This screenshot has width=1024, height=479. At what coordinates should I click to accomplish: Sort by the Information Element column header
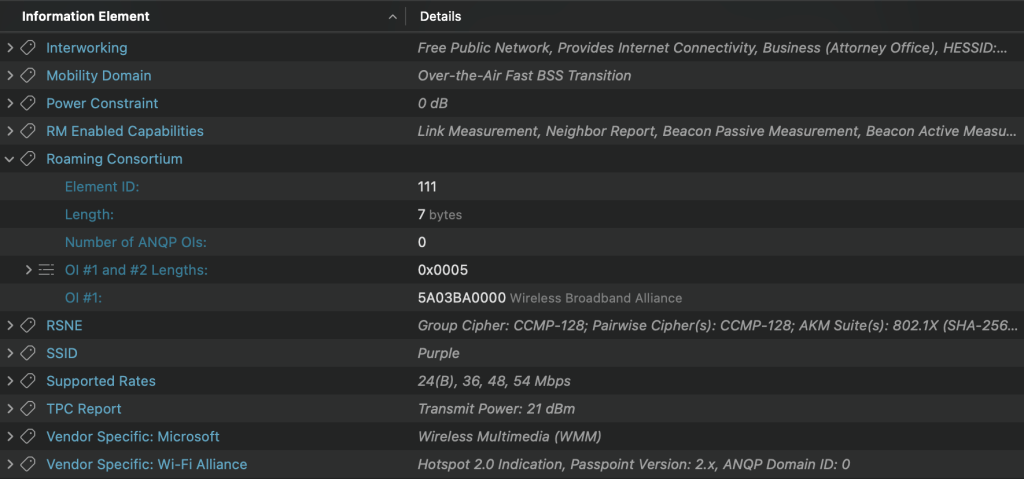pos(86,17)
